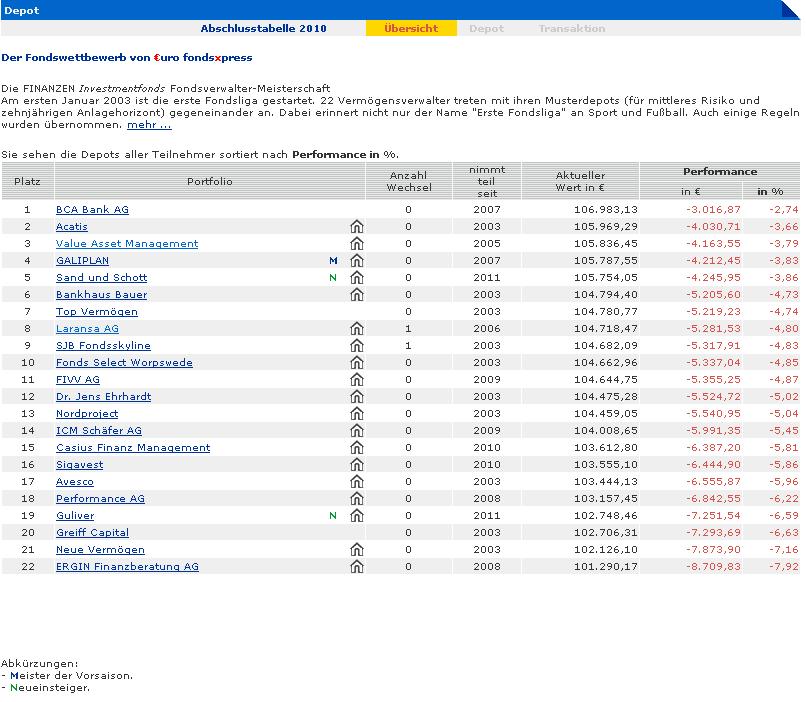Click the Bankhaus Bauer house icon
806x702 pixels.
pyautogui.click(x=356, y=295)
